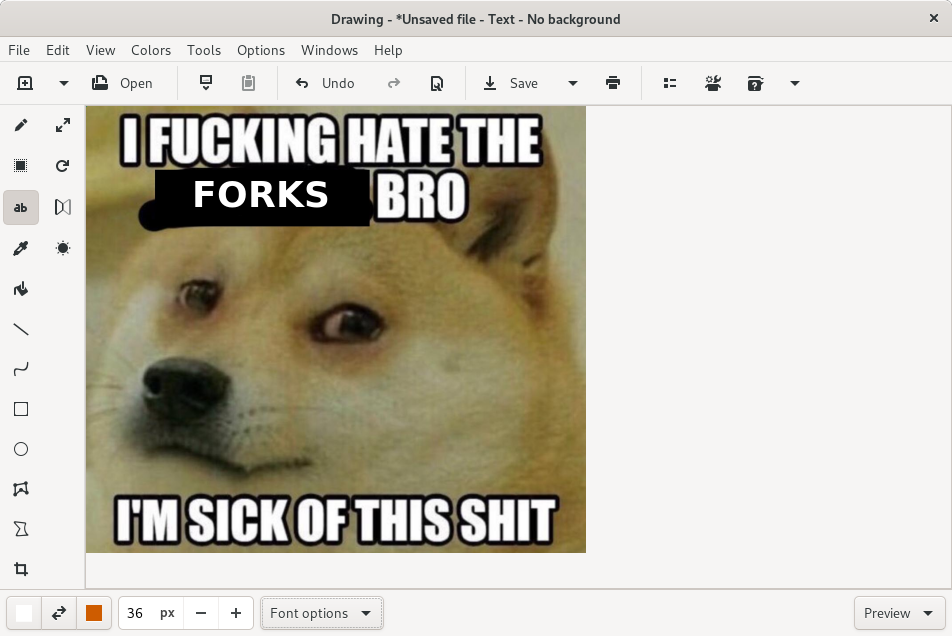
Task: Click the import/paste-from-screen icon
Action: point(206,83)
